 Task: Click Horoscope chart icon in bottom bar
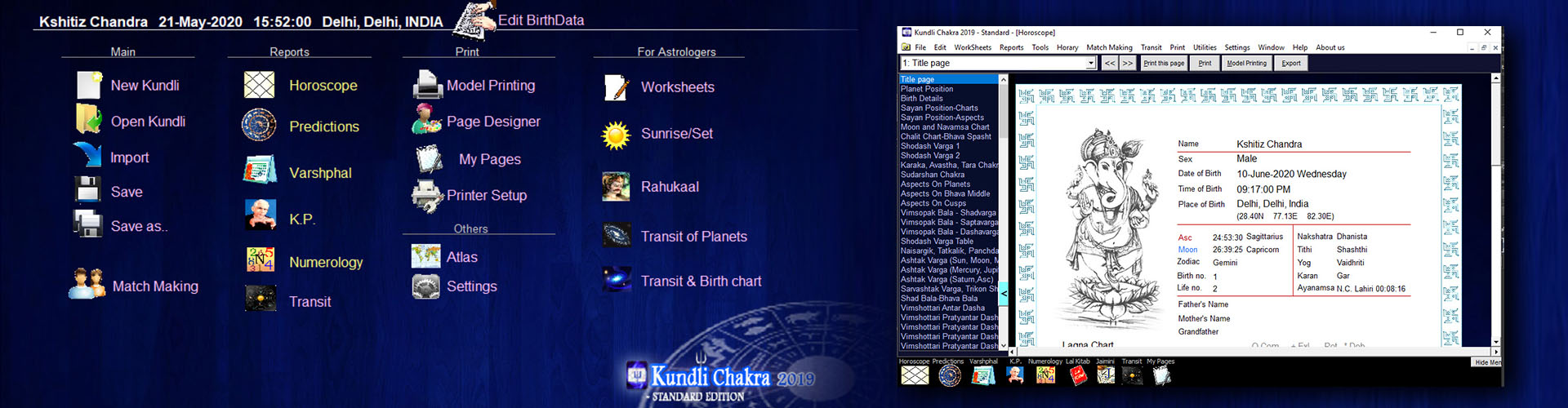915,375
